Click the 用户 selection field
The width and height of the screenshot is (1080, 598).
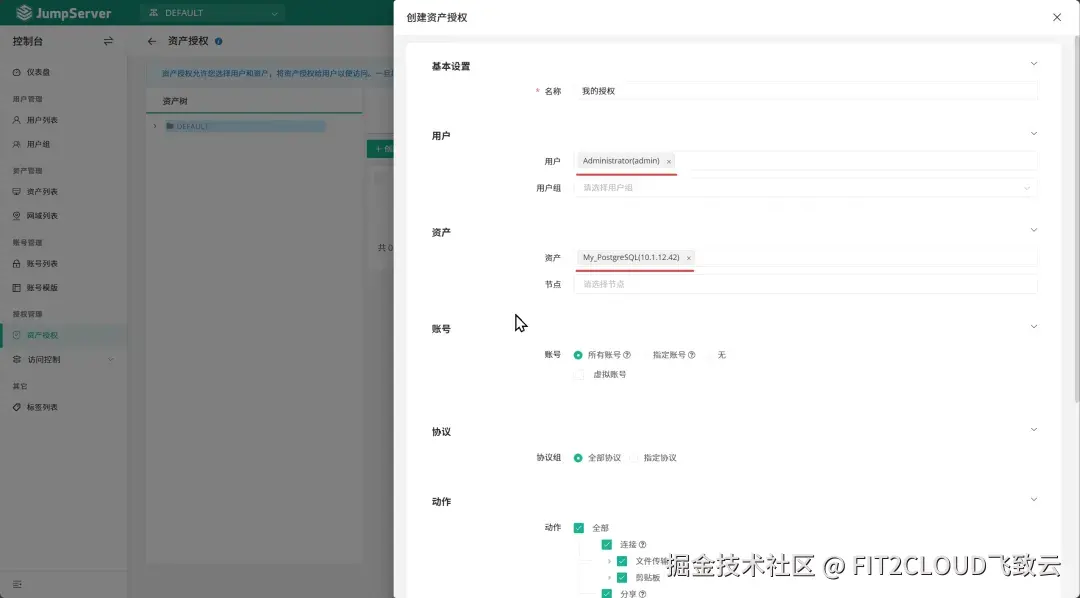click(x=805, y=161)
